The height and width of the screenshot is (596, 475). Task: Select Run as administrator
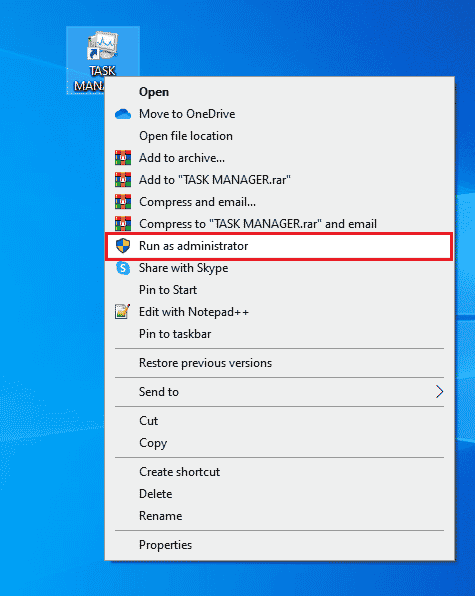(280, 246)
